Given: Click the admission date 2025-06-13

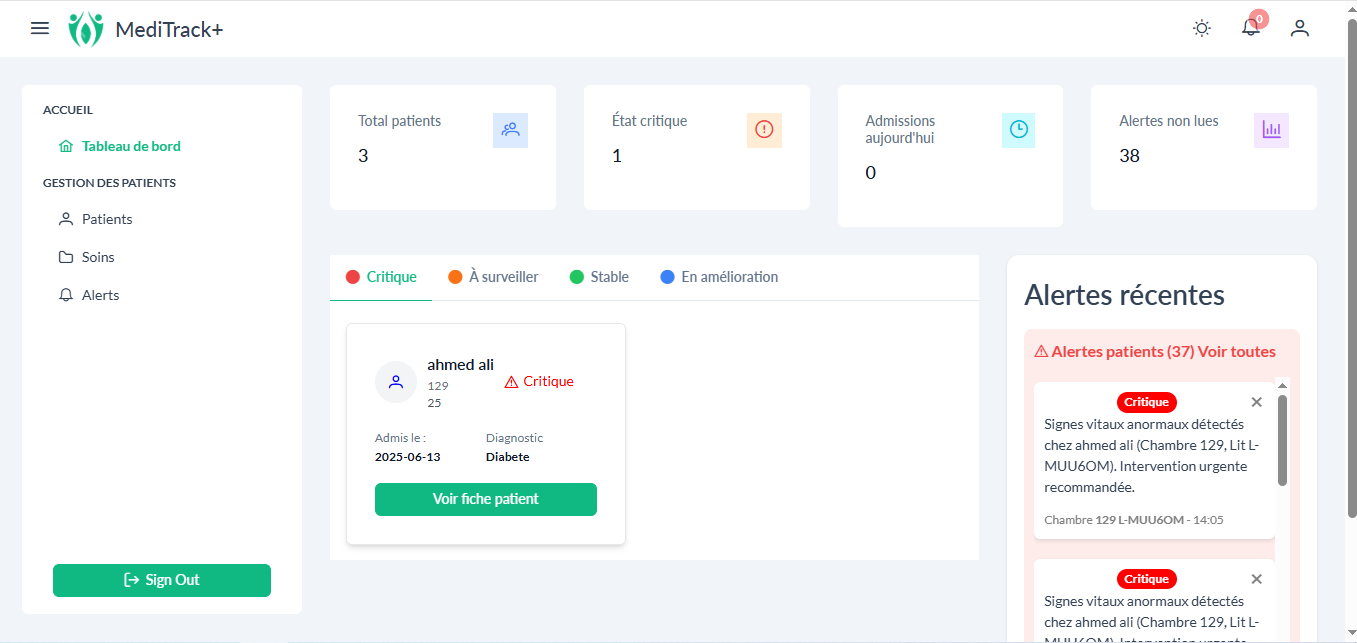Looking at the screenshot, I should pyautogui.click(x=408, y=457).
